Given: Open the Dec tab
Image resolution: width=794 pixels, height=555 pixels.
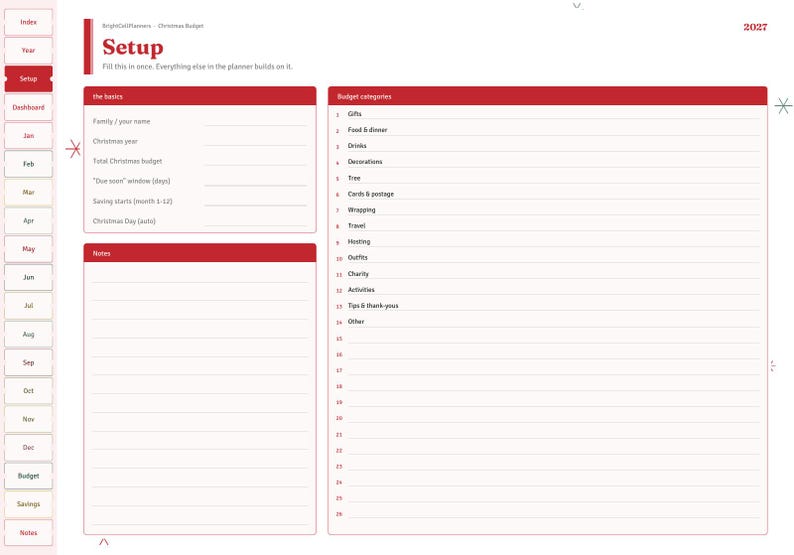Looking at the screenshot, I should coord(28,448).
